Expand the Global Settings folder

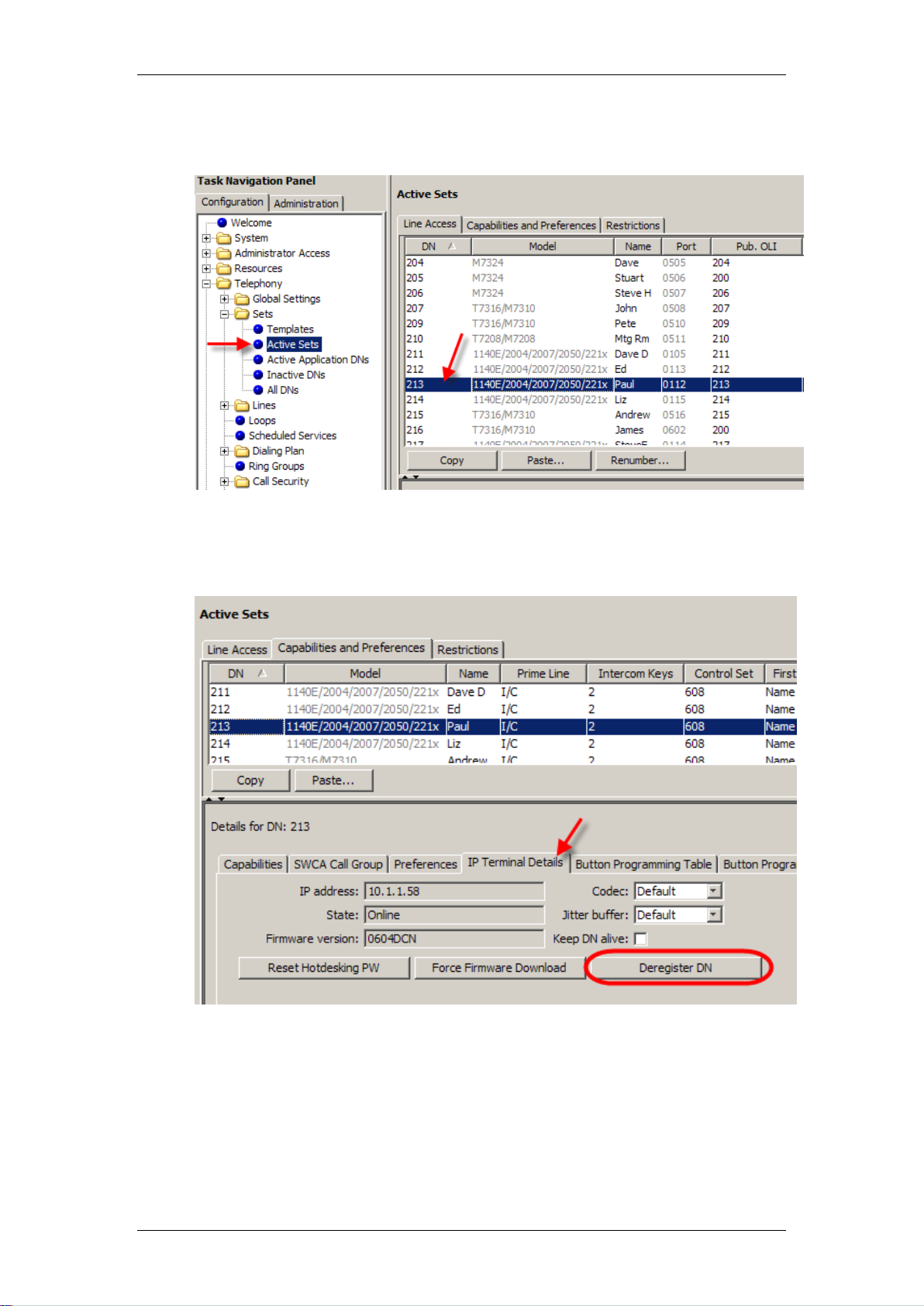(224, 299)
